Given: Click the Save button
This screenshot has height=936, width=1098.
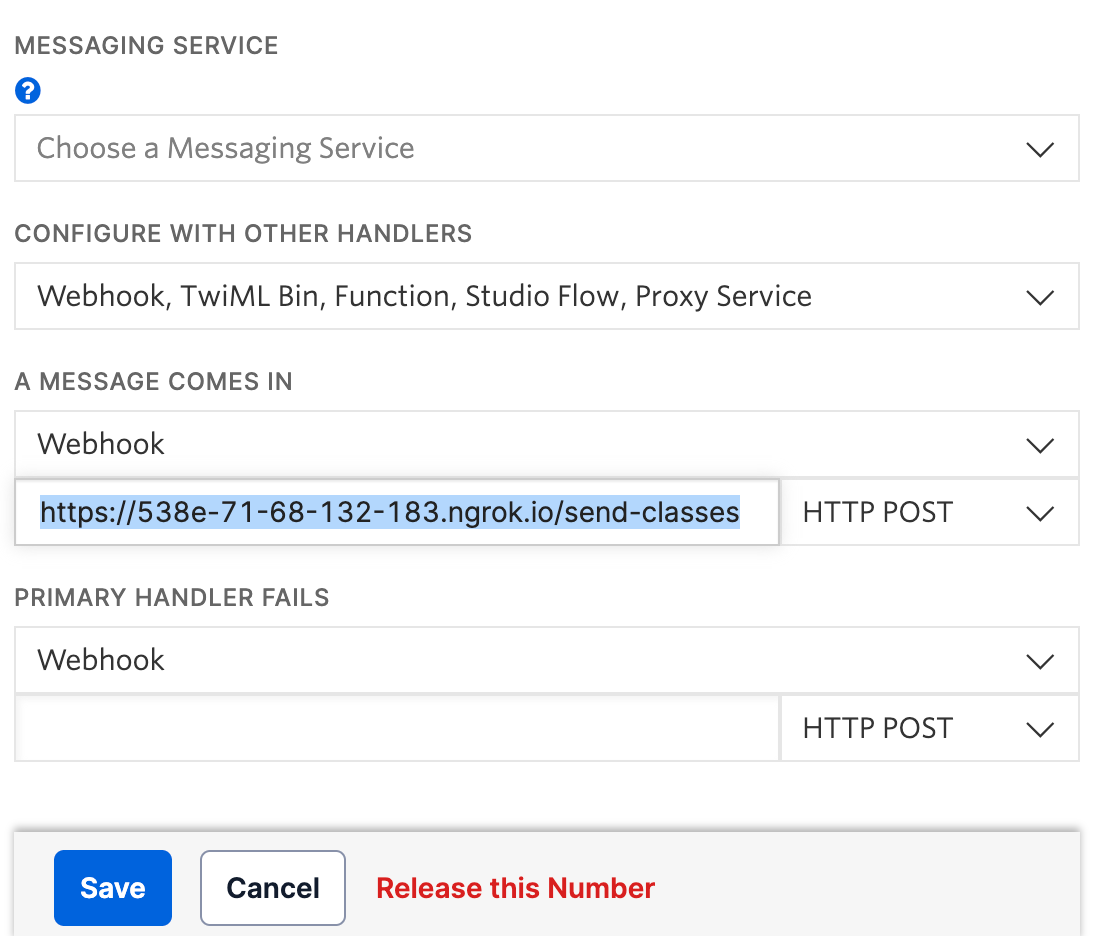Looking at the screenshot, I should (113, 888).
